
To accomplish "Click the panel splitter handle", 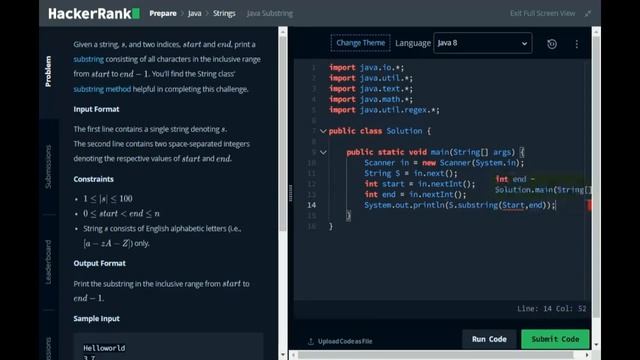I will tap(290, 193).
